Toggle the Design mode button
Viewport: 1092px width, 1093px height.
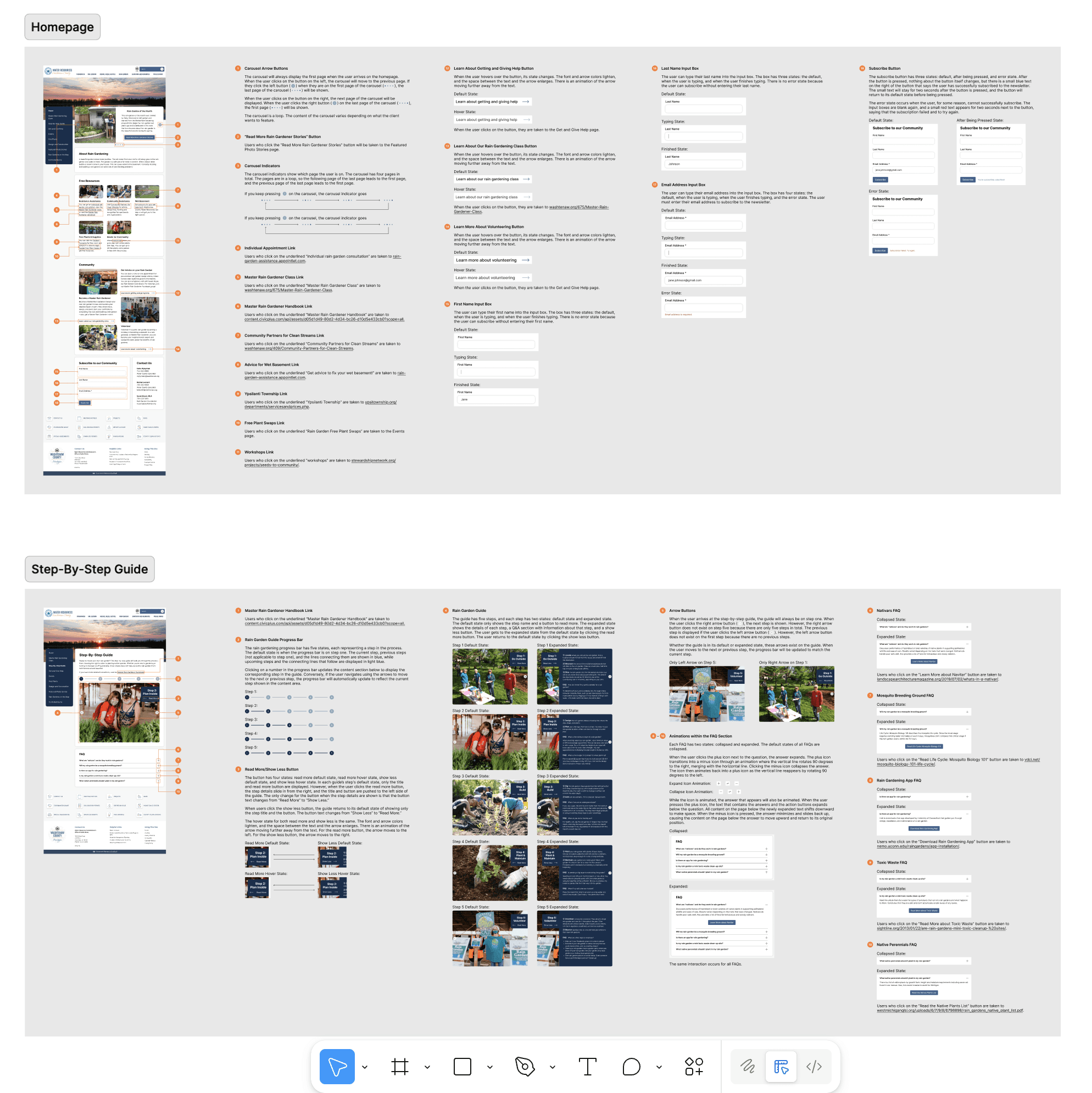[x=781, y=1067]
